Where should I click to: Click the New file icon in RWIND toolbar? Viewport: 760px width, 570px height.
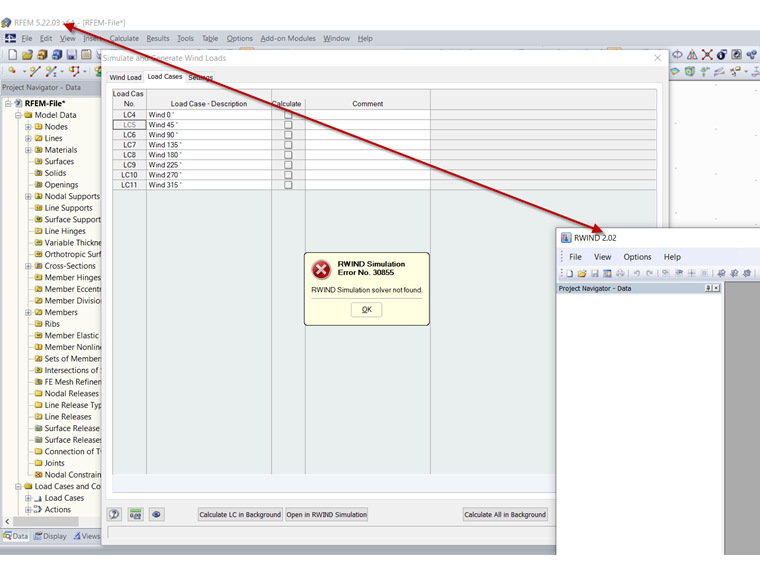coord(570,273)
